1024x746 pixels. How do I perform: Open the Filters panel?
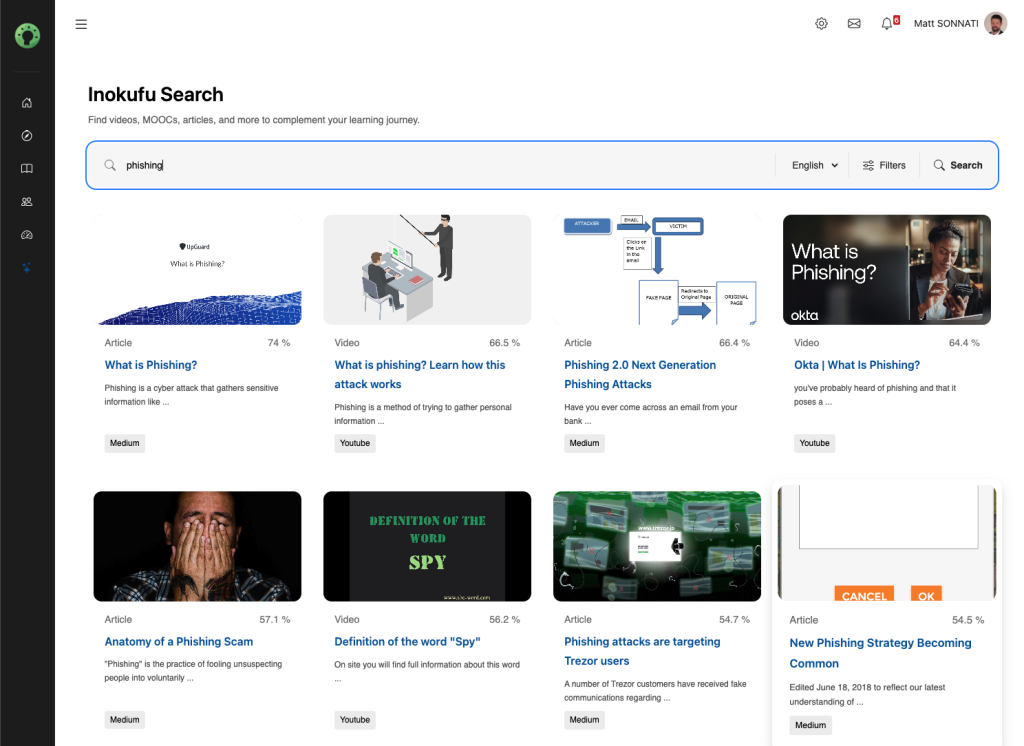point(884,164)
